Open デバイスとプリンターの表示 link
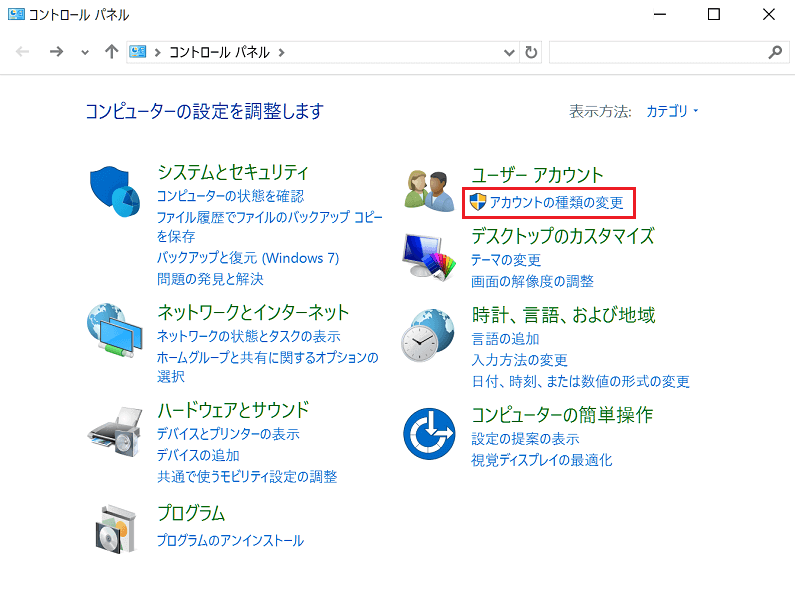795x603 pixels. click(x=228, y=434)
